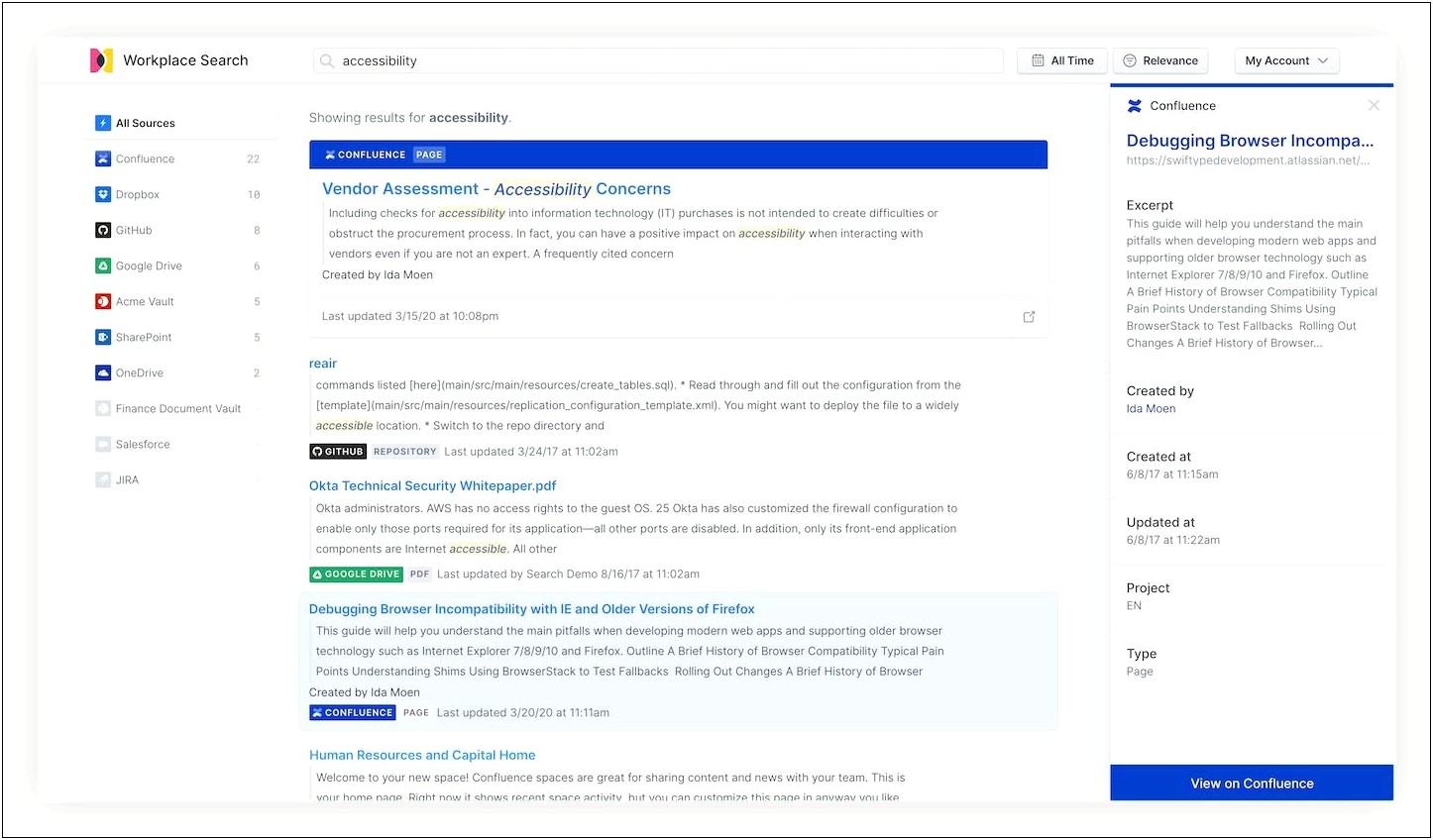Image resolution: width=1433 pixels, height=840 pixels.
Task: Open Vendor Assessment result in new window icon
Action: tap(1029, 317)
